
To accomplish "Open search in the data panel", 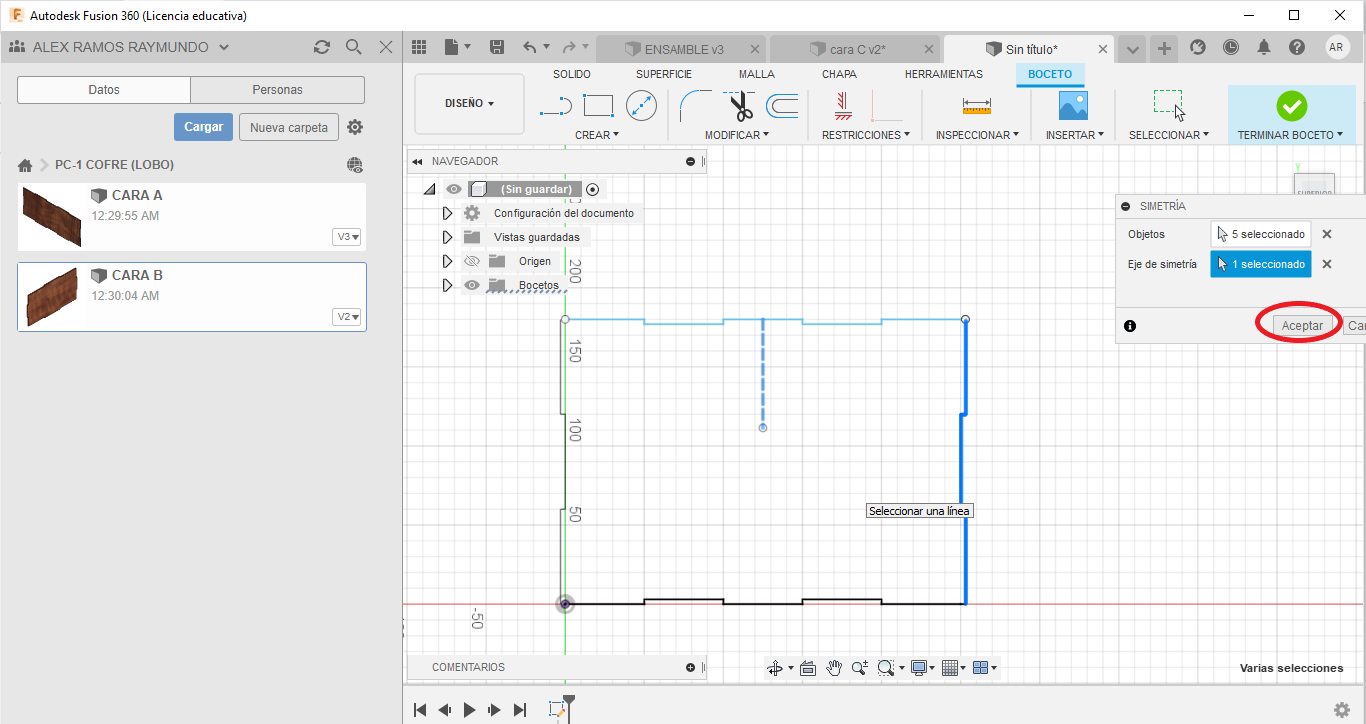I will (353, 47).
